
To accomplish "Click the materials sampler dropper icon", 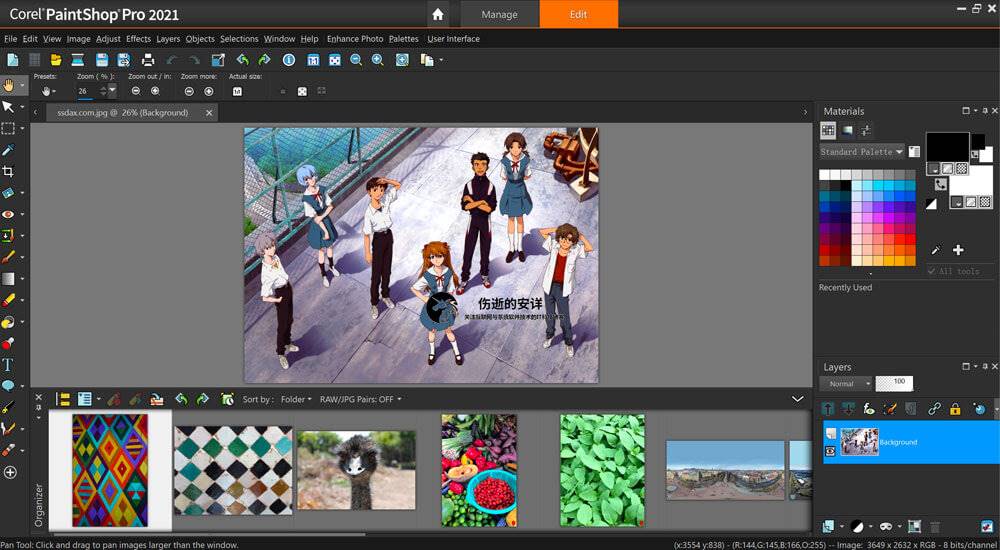I will [936, 250].
